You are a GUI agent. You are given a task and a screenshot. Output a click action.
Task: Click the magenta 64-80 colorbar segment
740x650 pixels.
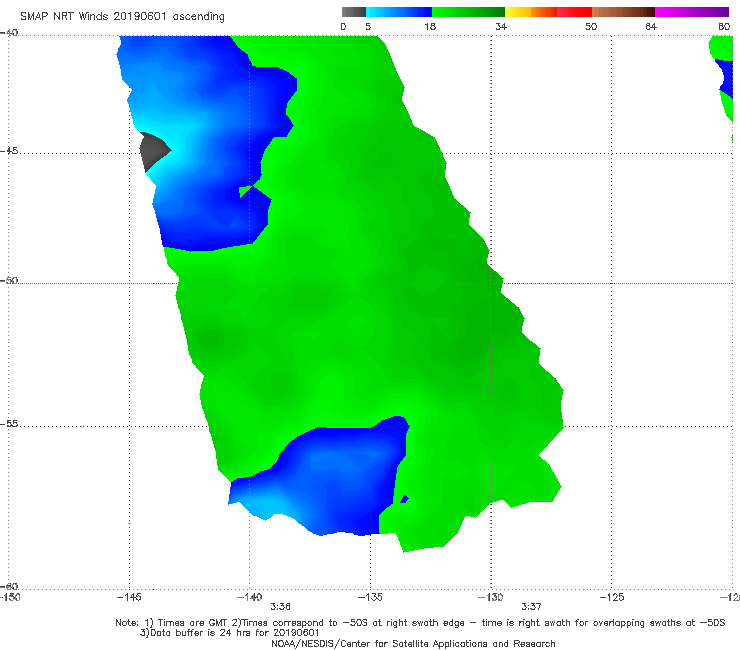[692, 12]
